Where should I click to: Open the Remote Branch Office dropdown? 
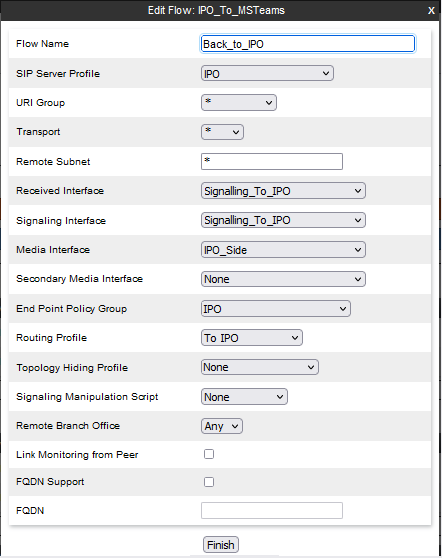[x=222, y=426]
